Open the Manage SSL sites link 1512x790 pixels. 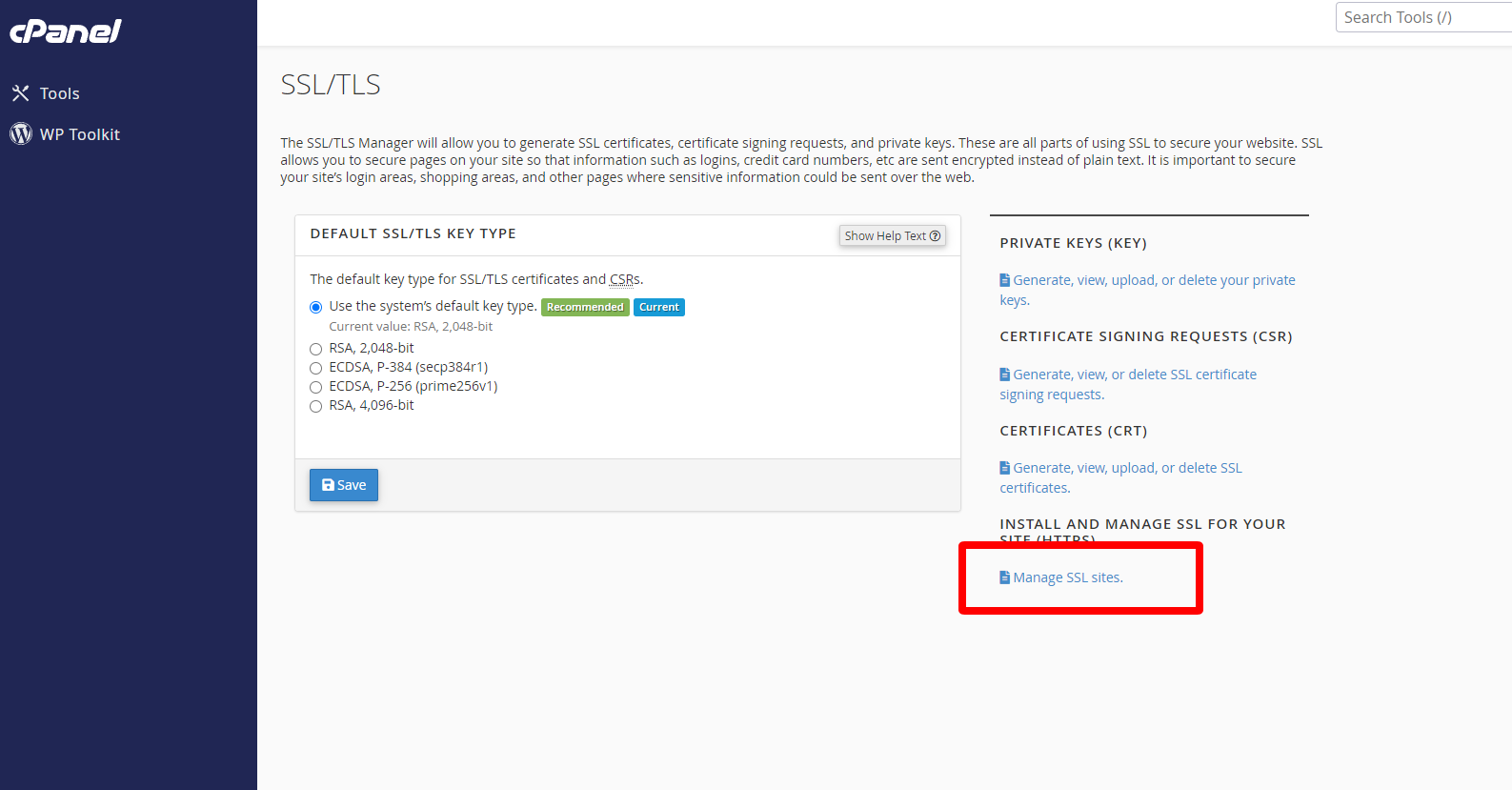coord(1067,577)
